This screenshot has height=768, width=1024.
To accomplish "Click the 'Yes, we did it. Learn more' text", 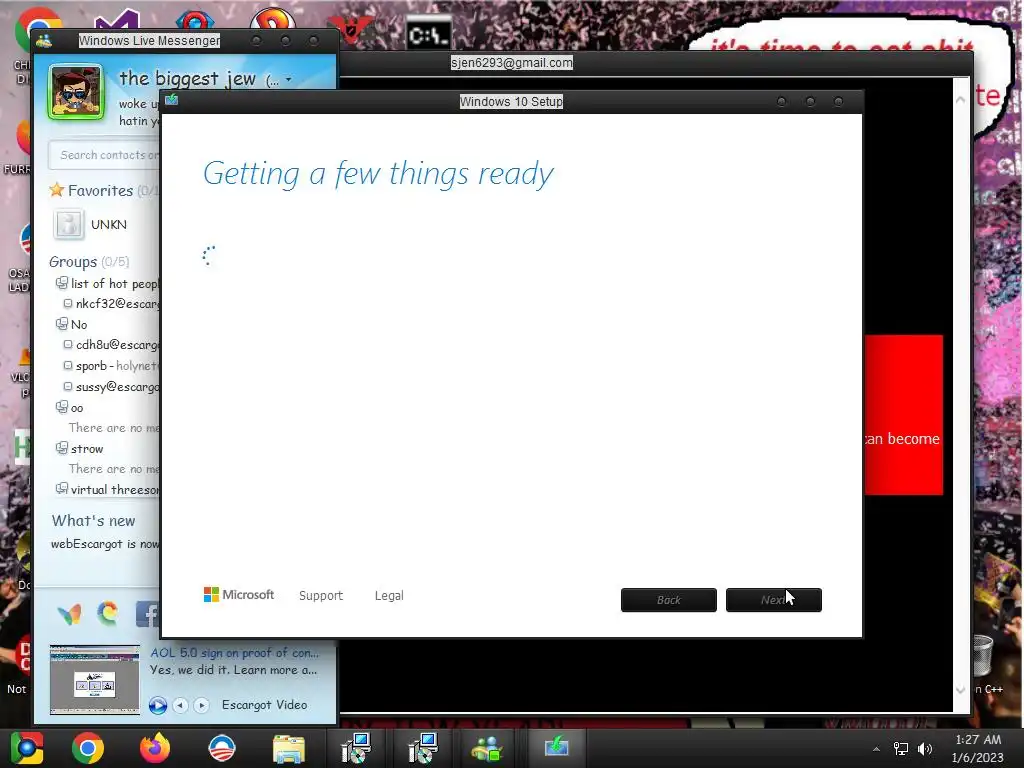I will click(233, 670).
